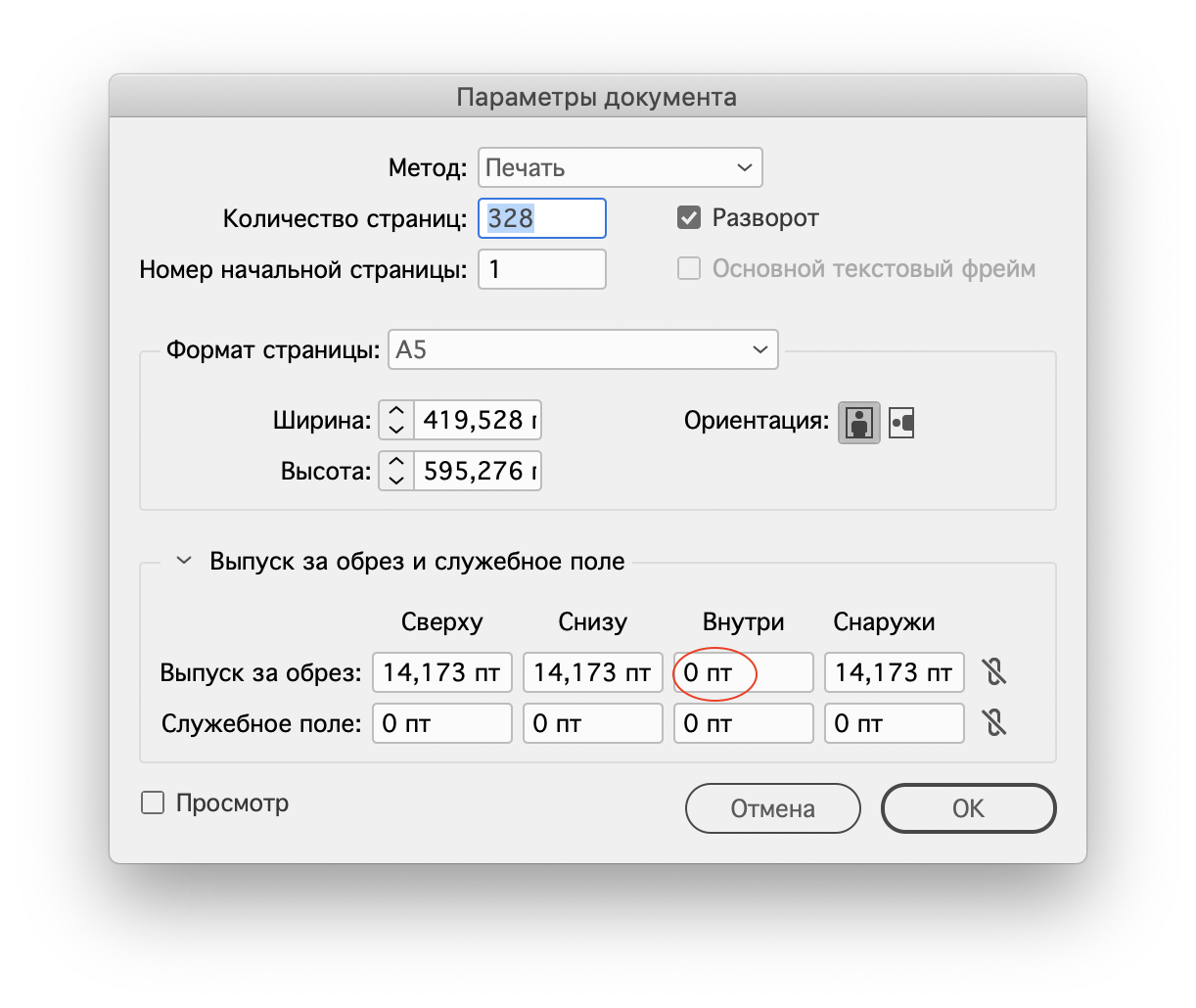Click the Снаружи field in Служебное поле row
The image size is (1196, 1008).
point(893,723)
